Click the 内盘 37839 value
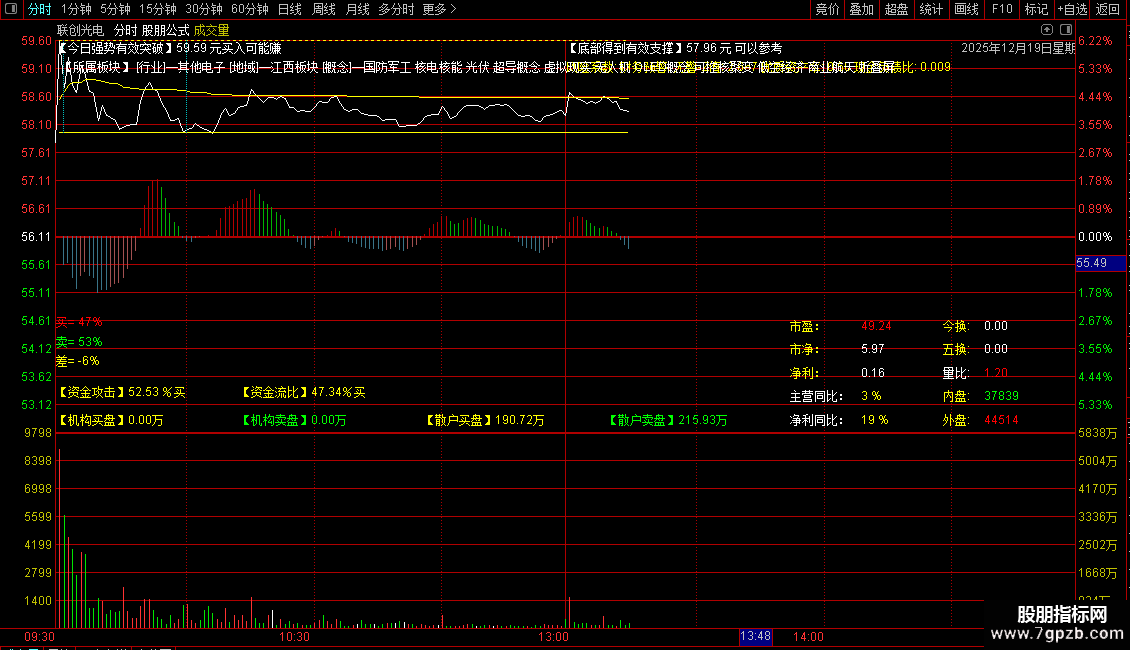Viewport: 1130px width, 650px height. pos(1001,396)
